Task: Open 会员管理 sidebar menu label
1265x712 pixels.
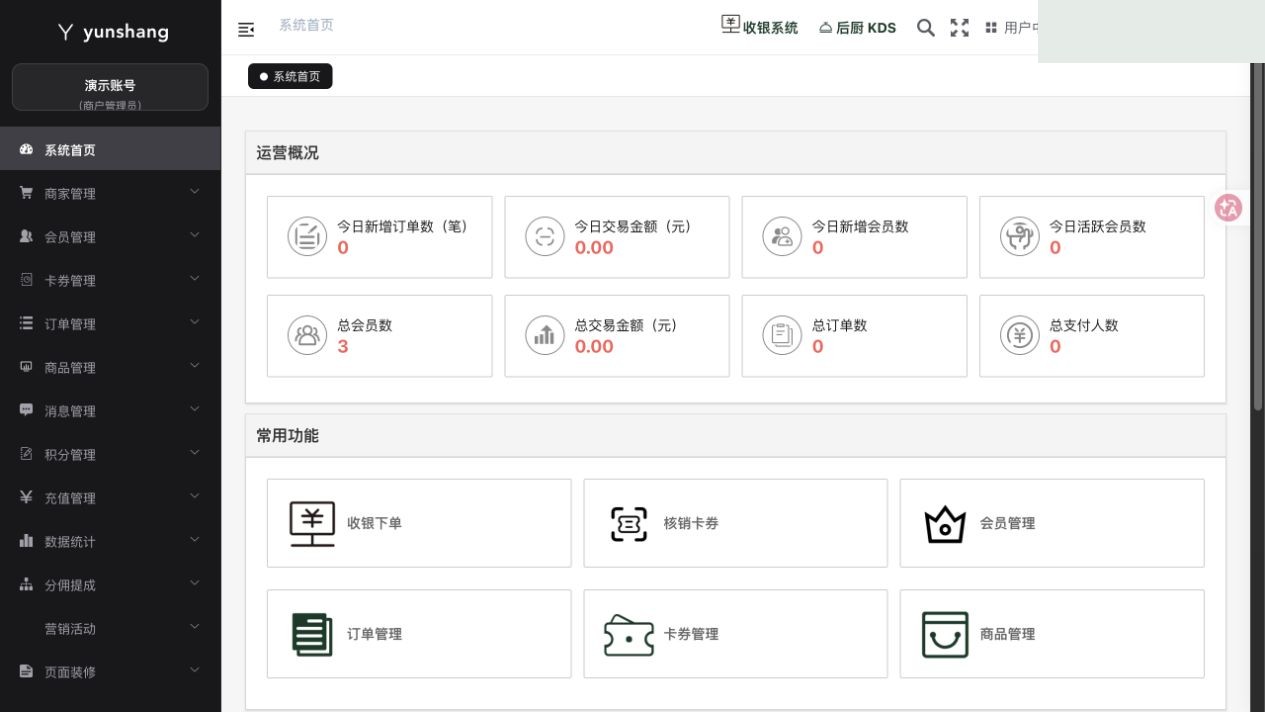Action: point(70,237)
